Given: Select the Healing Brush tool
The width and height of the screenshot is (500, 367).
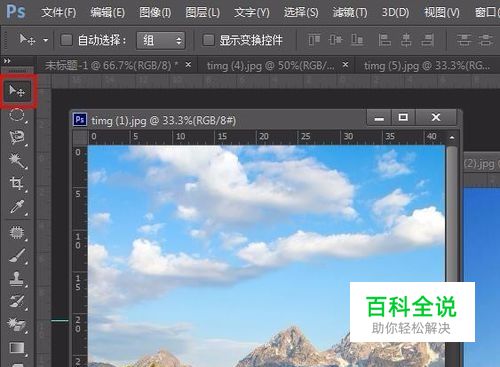Looking at the screenshot, I should pos(17,233).
